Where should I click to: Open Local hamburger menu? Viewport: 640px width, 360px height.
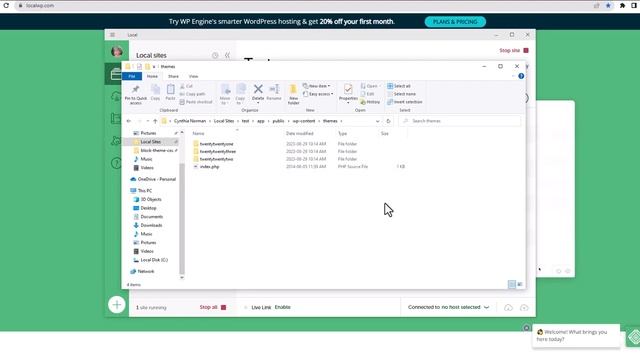pyautogui.click(x=112, y=35)
